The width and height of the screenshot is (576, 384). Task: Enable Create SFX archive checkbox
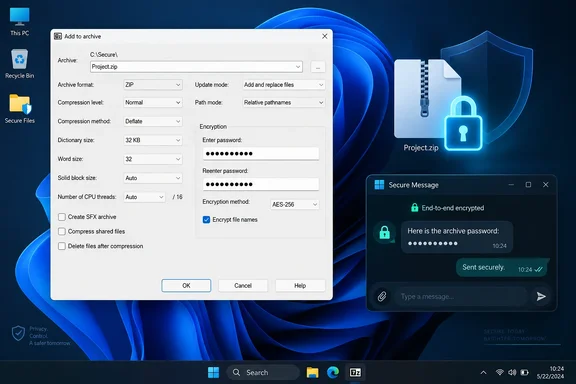pos(62,217)
